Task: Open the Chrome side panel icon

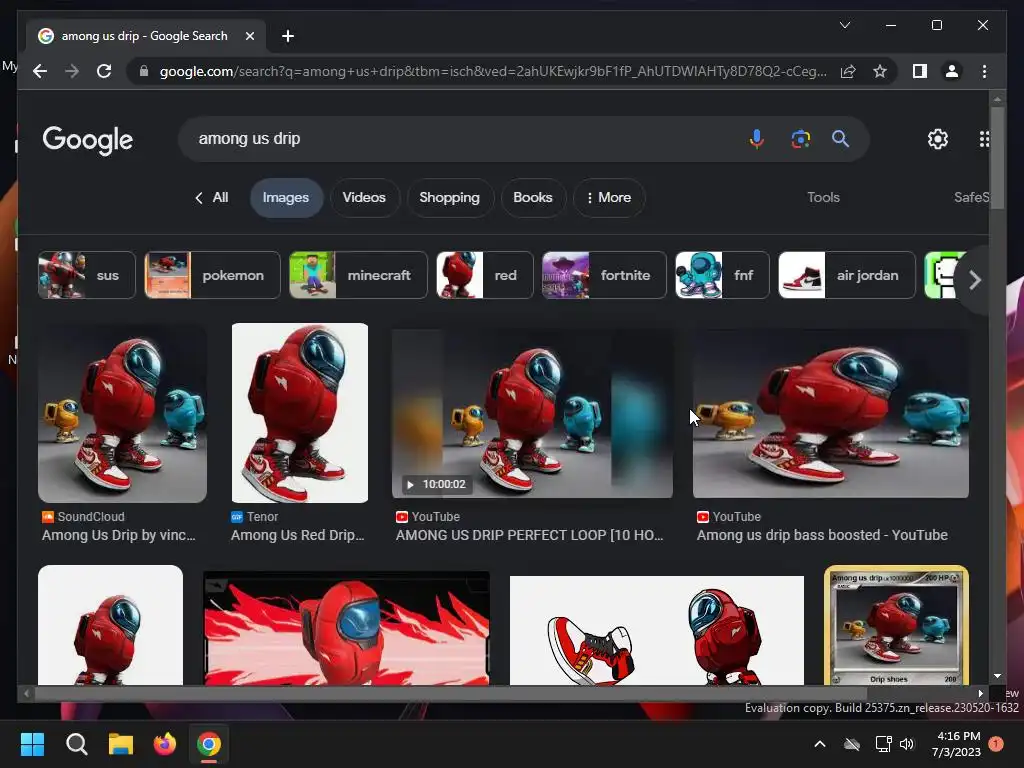Action: click(x=920, y=71)
